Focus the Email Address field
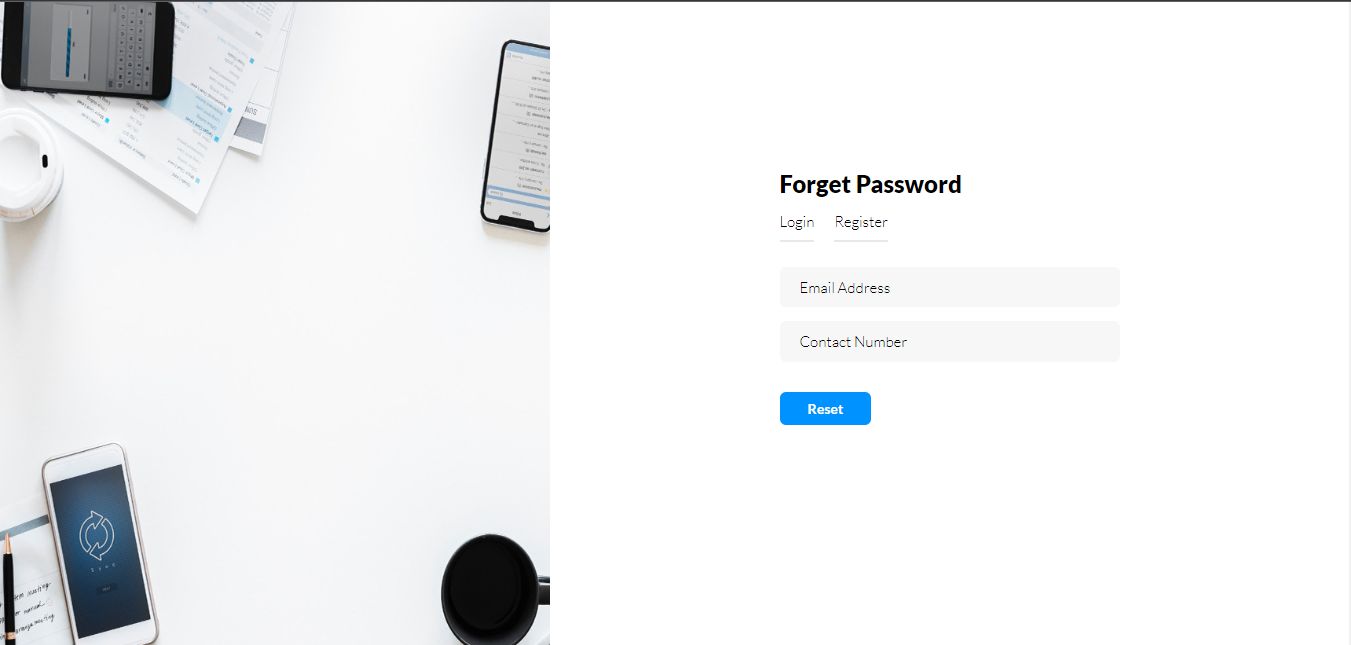The height and width of the screenshot is (645, 1351). point(950,287)
